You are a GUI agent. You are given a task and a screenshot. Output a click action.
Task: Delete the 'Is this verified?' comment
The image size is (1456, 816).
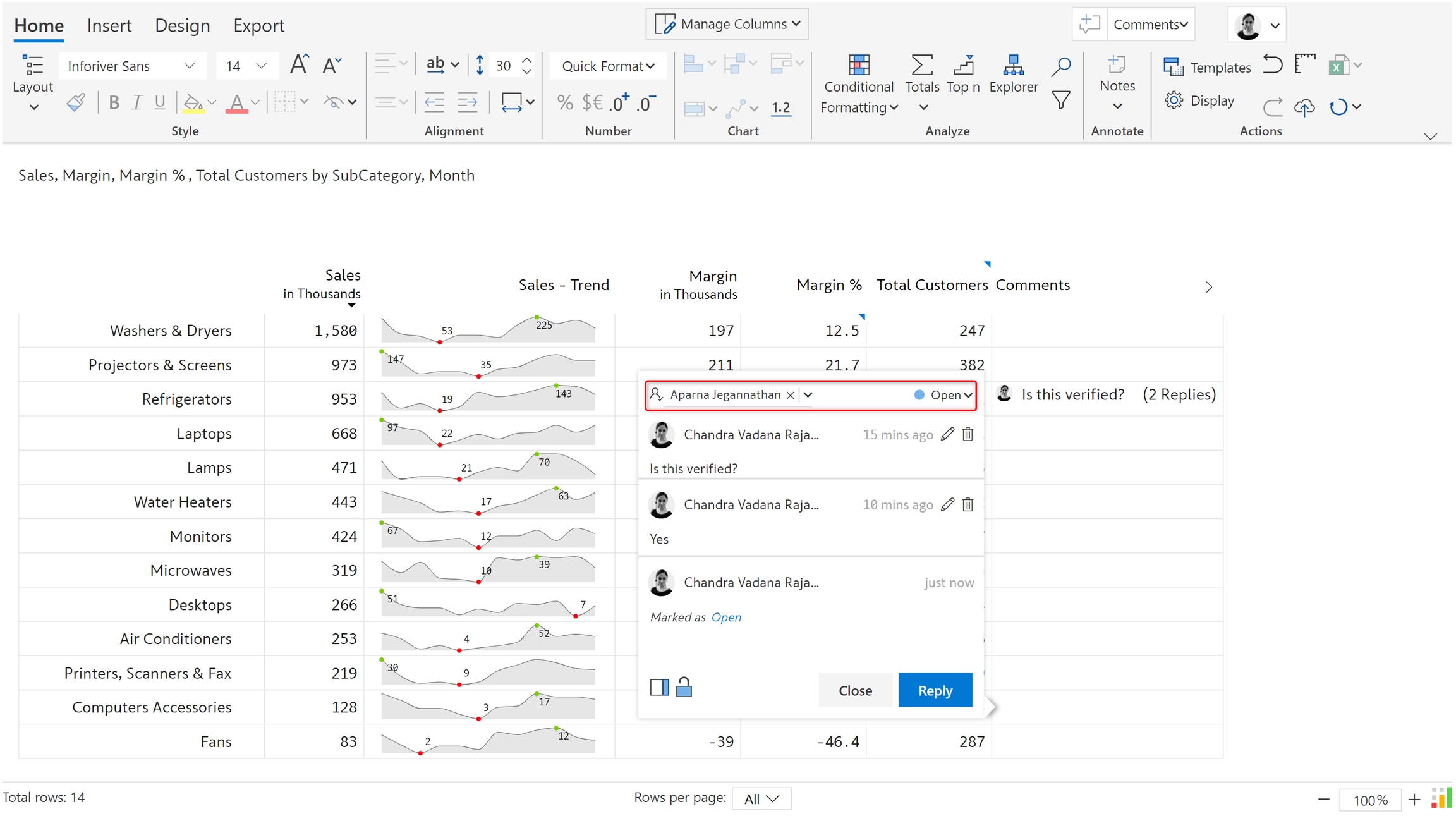tap(968, 434)
